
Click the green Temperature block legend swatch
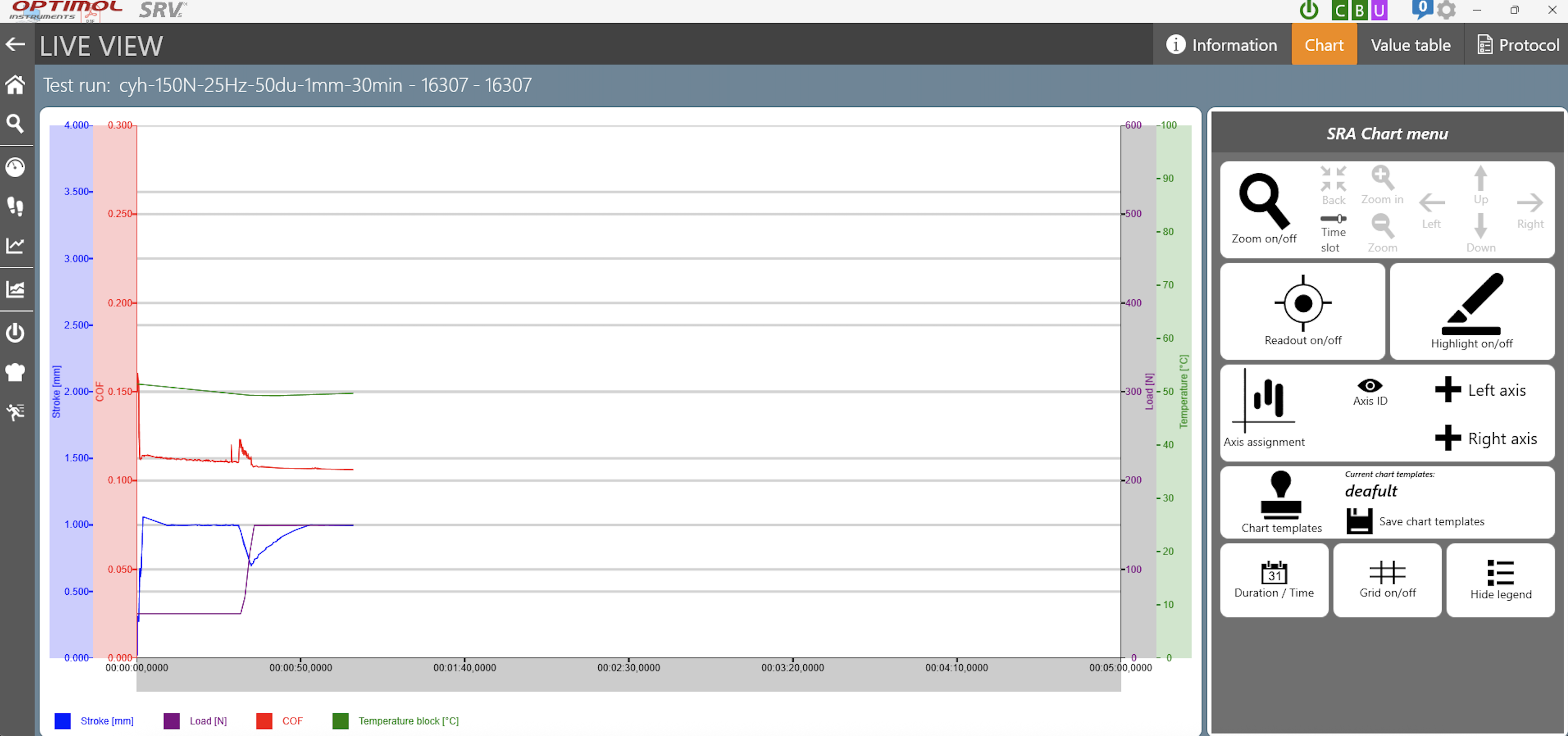point(341,721)
